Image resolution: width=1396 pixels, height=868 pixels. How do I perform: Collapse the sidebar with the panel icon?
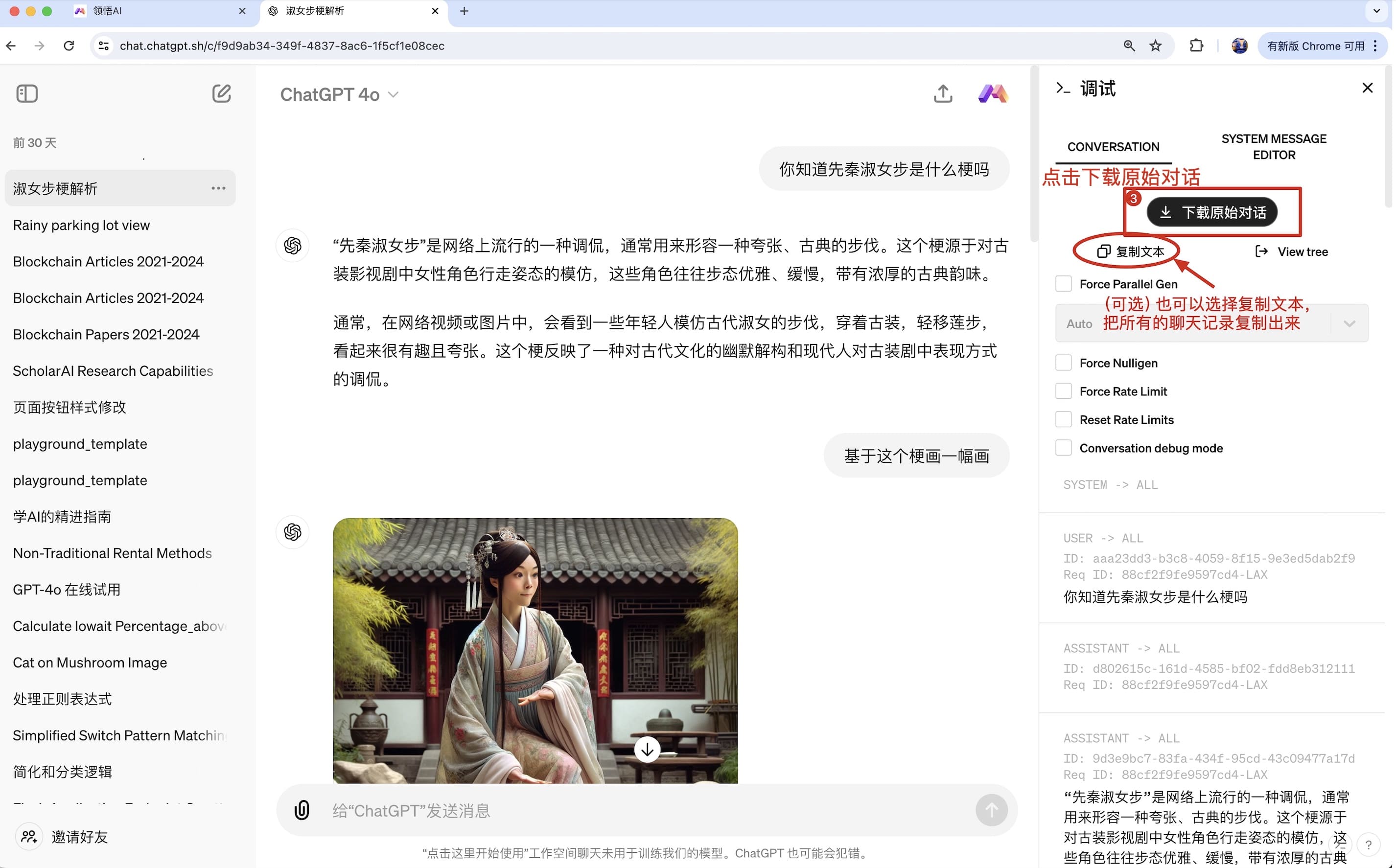[x=27, y=93]
